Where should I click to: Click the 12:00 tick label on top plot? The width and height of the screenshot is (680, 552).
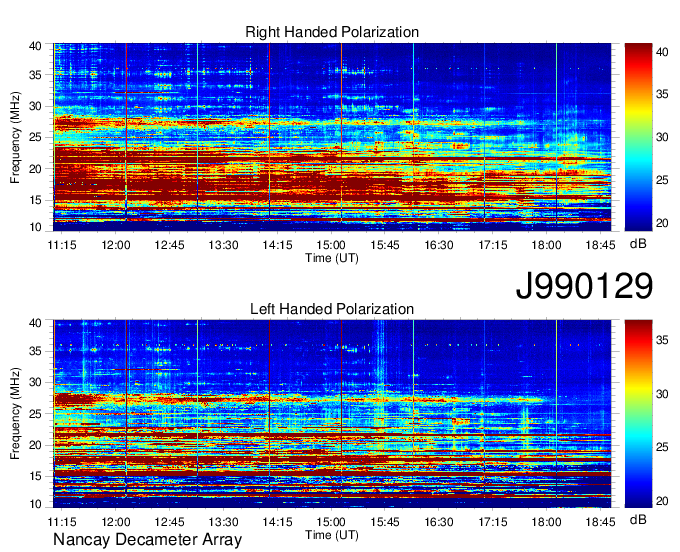click(x=116, y=245)
